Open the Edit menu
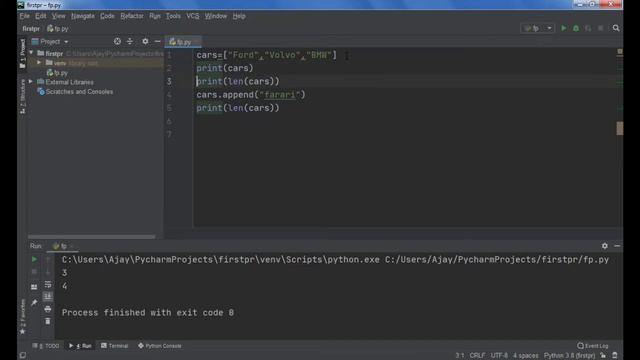The image size is (640, 360). (40, 16)
